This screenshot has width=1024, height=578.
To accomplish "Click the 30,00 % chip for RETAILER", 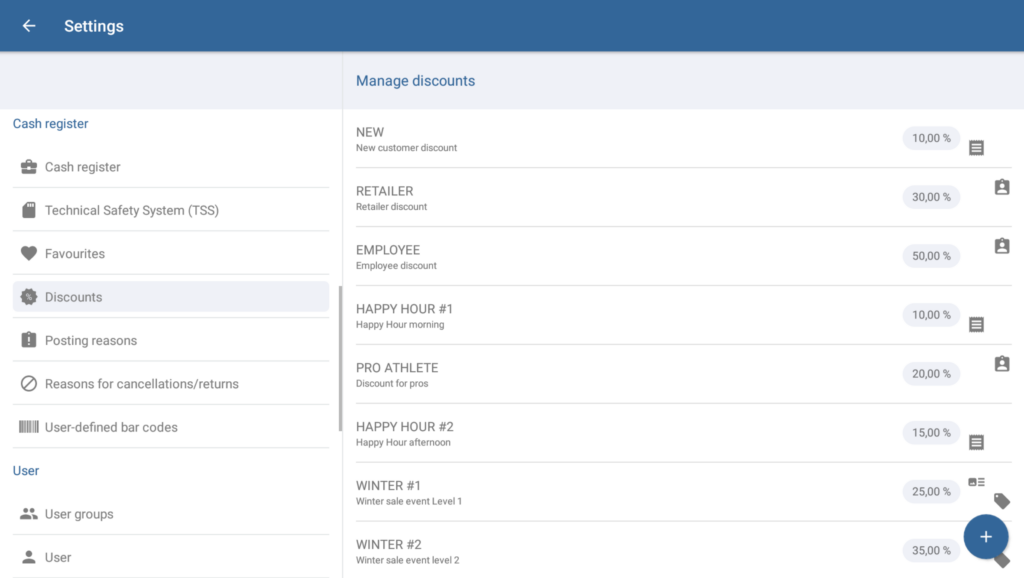I will tap(931, 197).
